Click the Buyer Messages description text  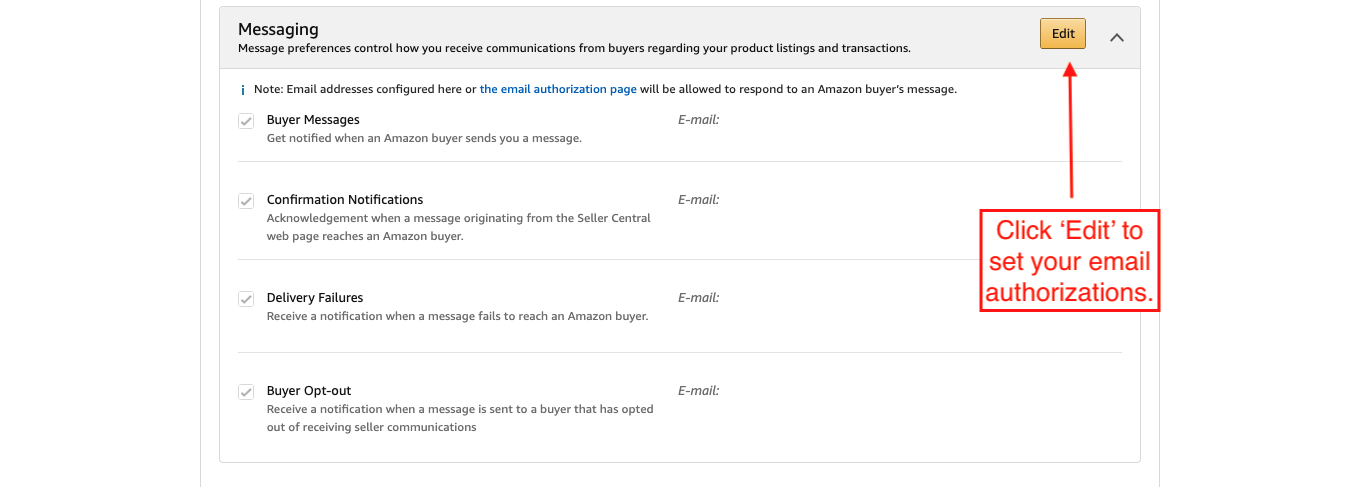(424, 138)
